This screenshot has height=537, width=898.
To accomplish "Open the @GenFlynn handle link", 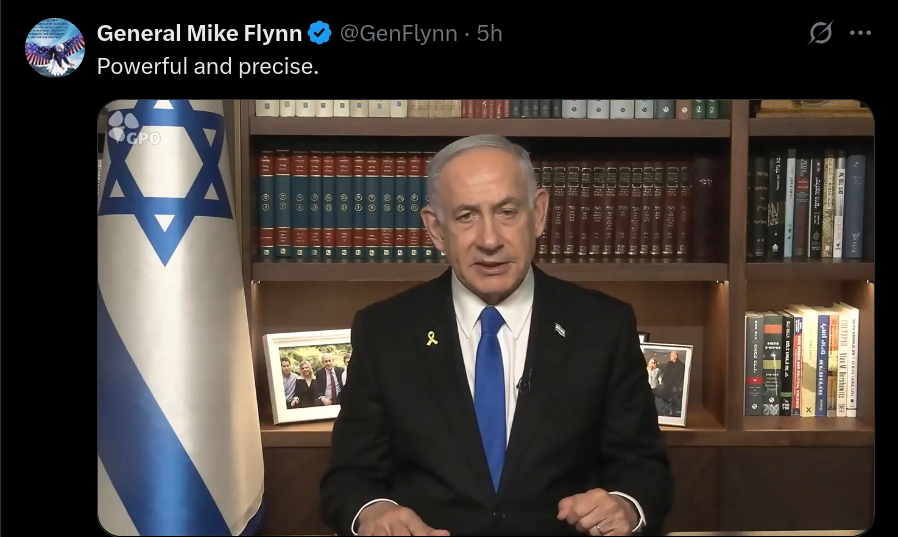I will pyautogui.click(x=398, y=33).
